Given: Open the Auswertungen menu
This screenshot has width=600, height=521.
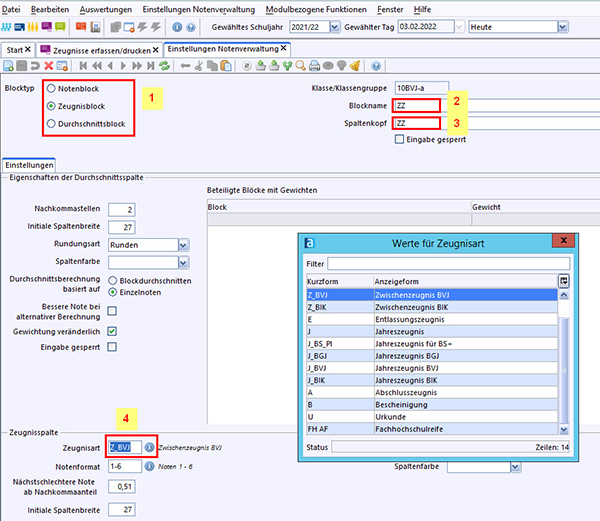Looking at the screenshot, I should 106,9.
